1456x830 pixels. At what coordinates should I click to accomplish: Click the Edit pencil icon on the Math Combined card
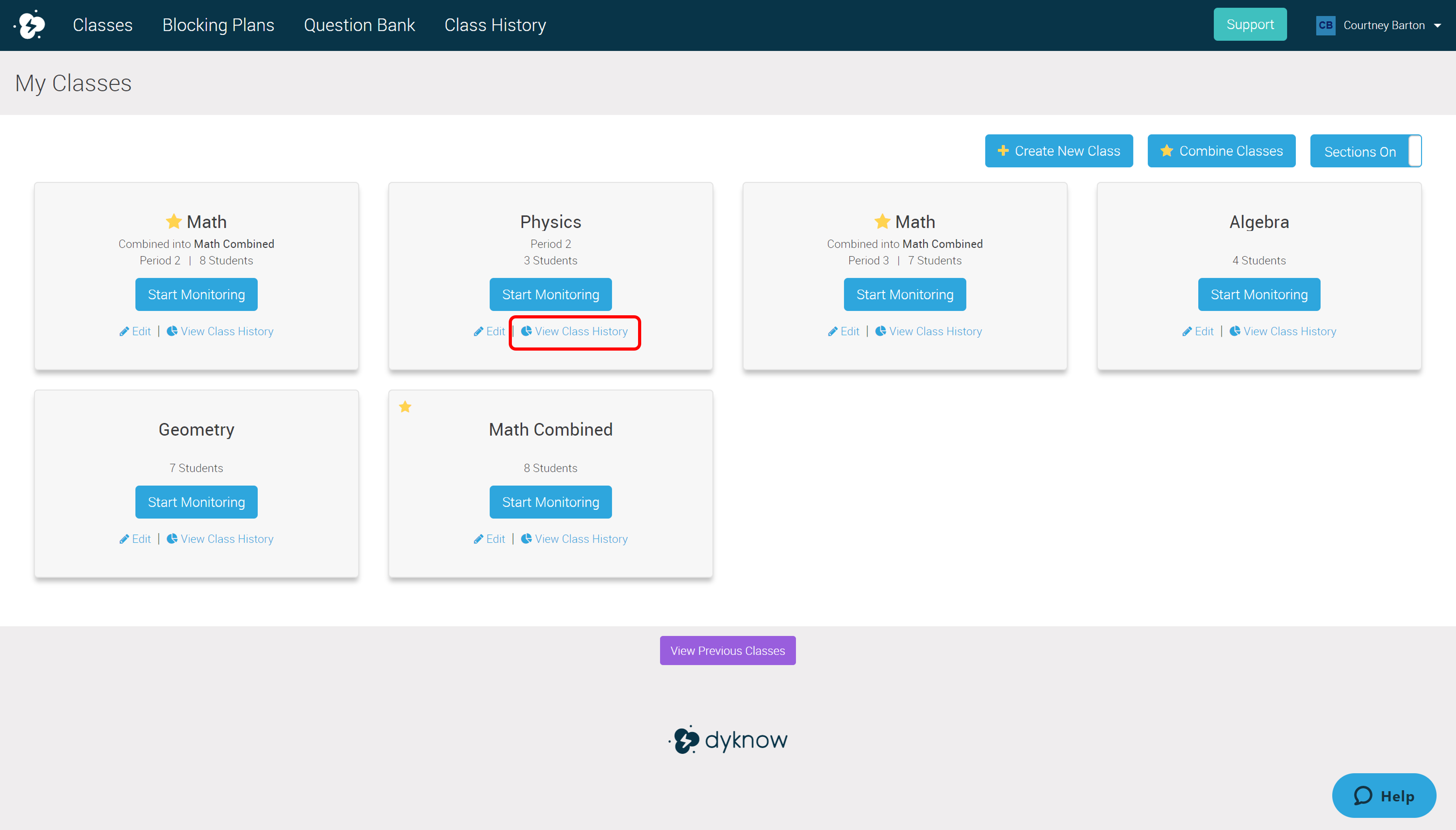tap(478, 539)
